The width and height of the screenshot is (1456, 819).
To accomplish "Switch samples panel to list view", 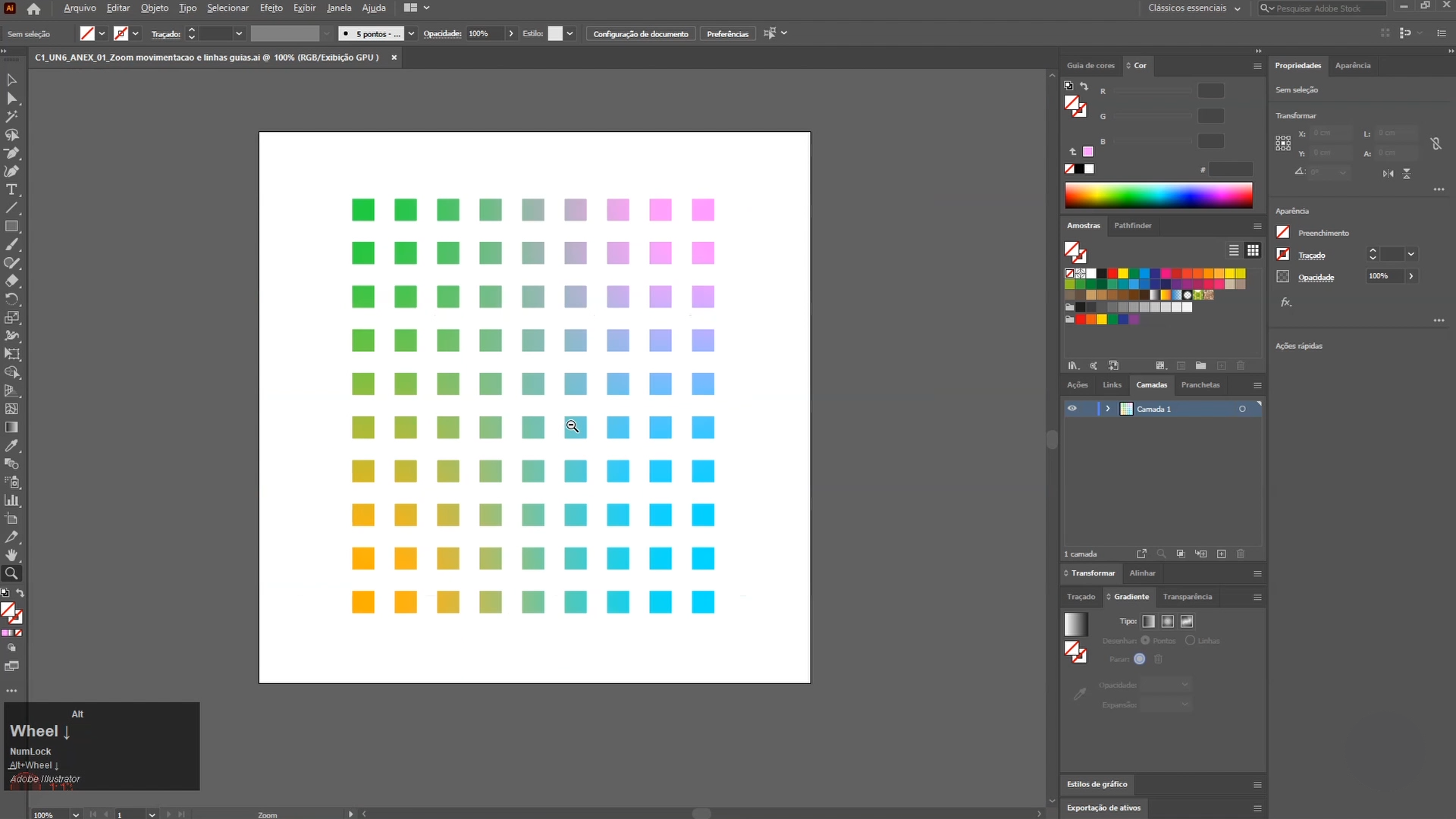I will pyautogui.click(x=1234, y=250).
